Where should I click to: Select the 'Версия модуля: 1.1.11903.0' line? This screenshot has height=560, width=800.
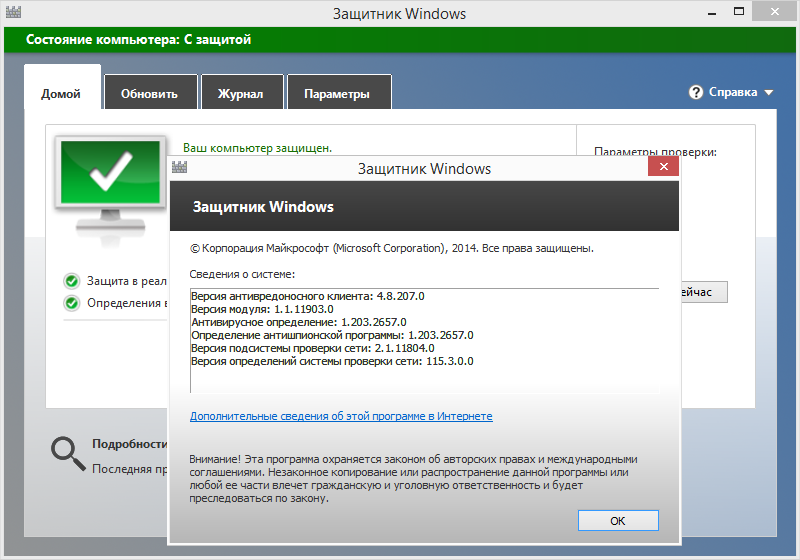tap(262, 309)
